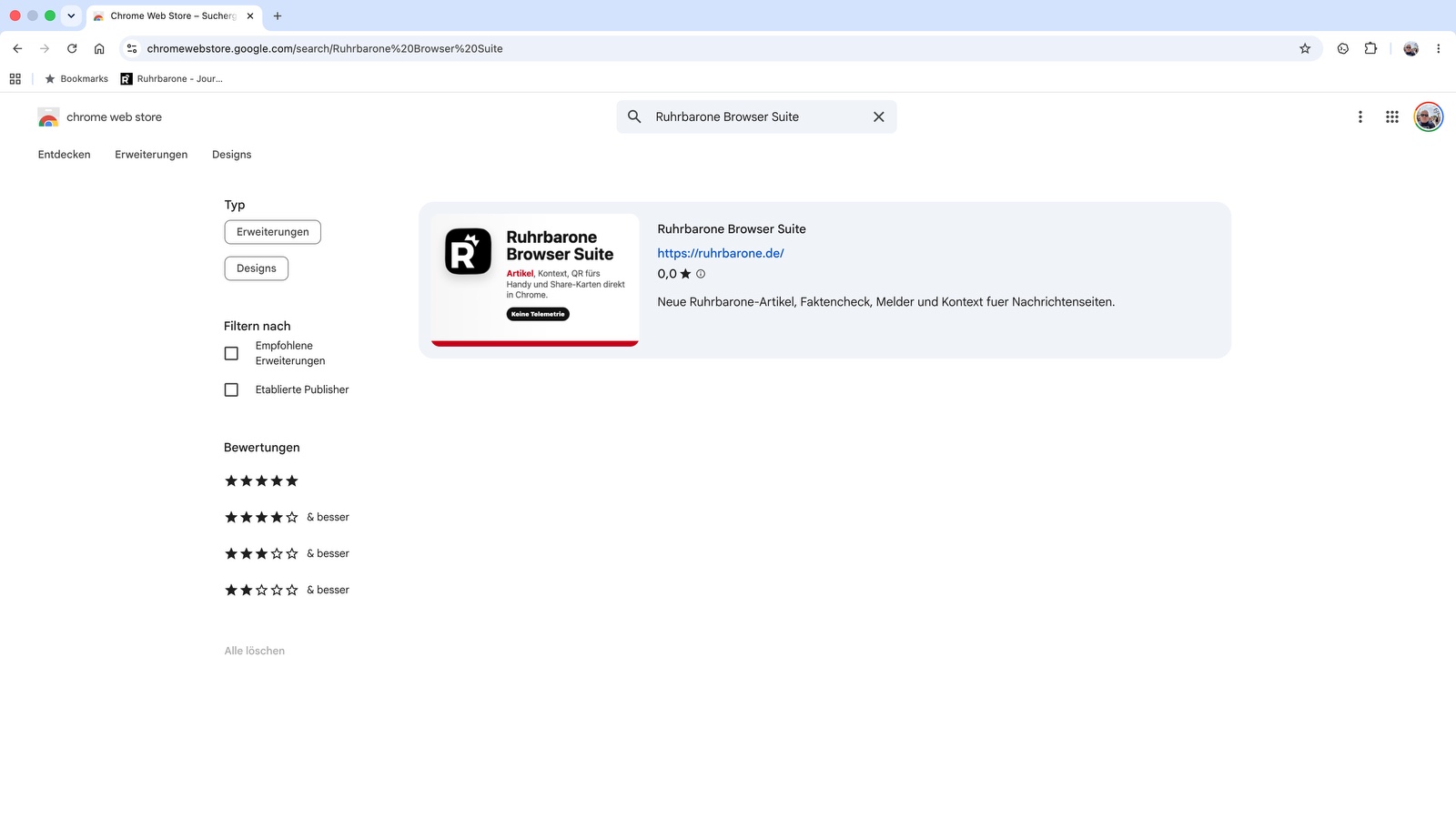Viewport: 1456px width, 819px height.
Task: Filter by five-star ratings
Action: pos(262,480)
